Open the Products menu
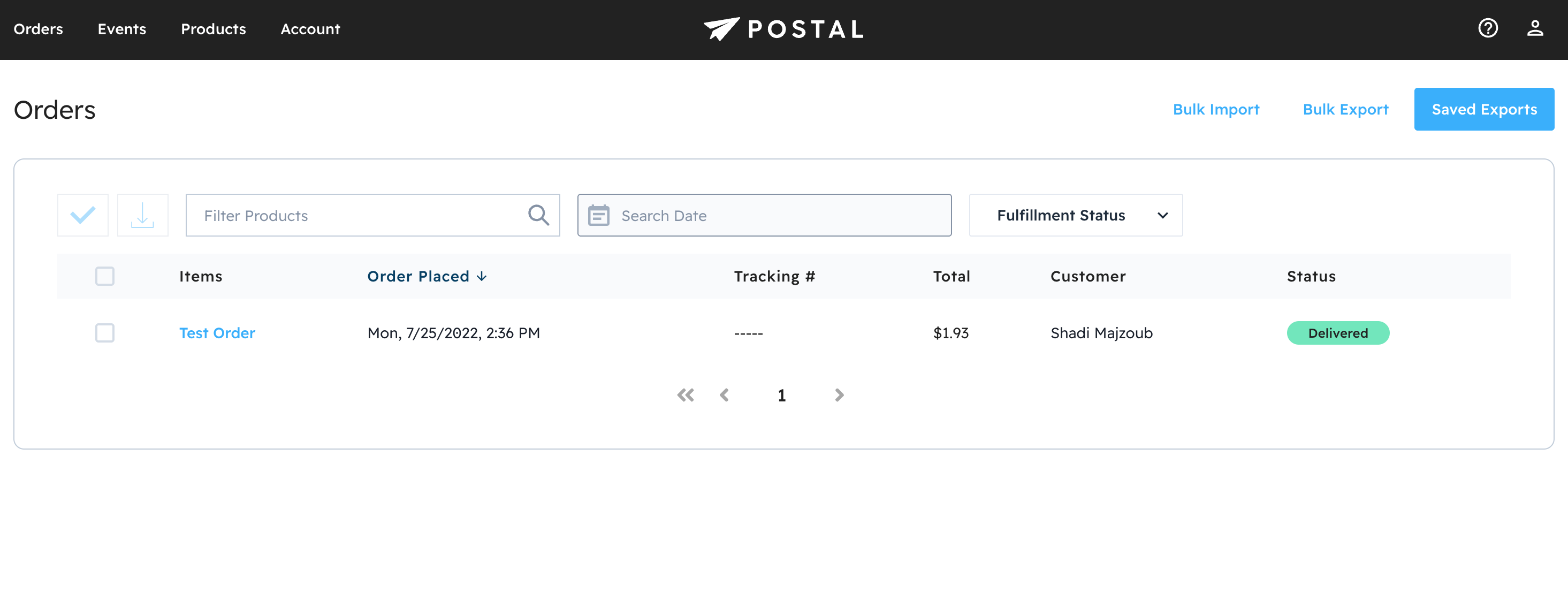 (213, 28)
